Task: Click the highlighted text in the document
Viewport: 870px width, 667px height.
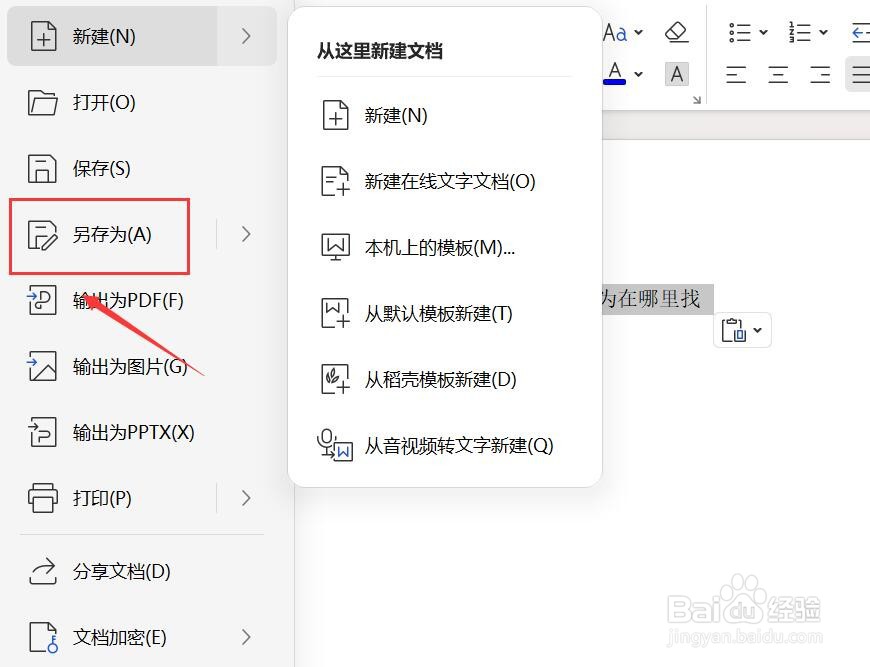Action: pyautogui.click(x=655, y=298)
